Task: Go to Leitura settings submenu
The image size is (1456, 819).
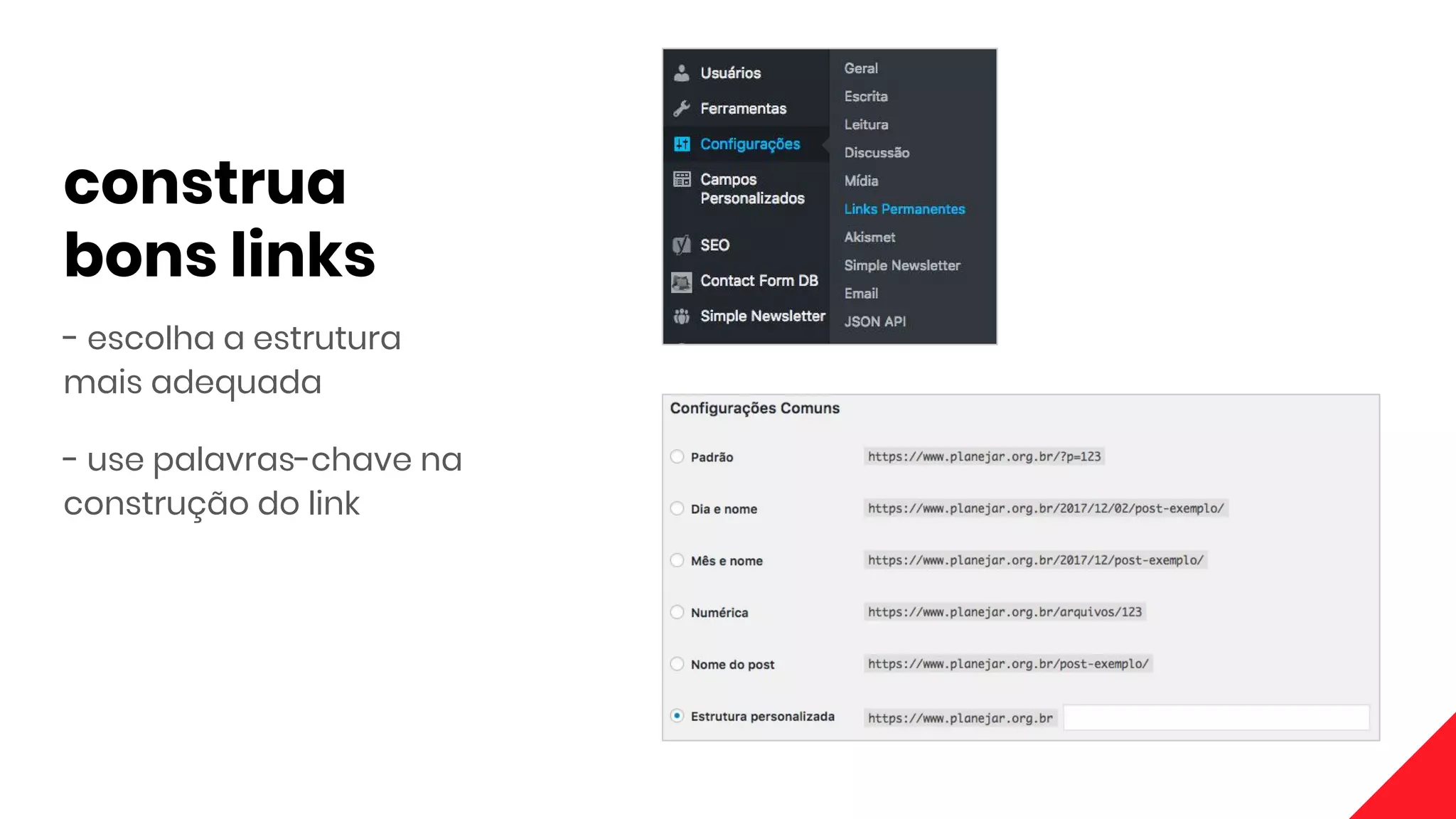Action: [x=866, y=124]
